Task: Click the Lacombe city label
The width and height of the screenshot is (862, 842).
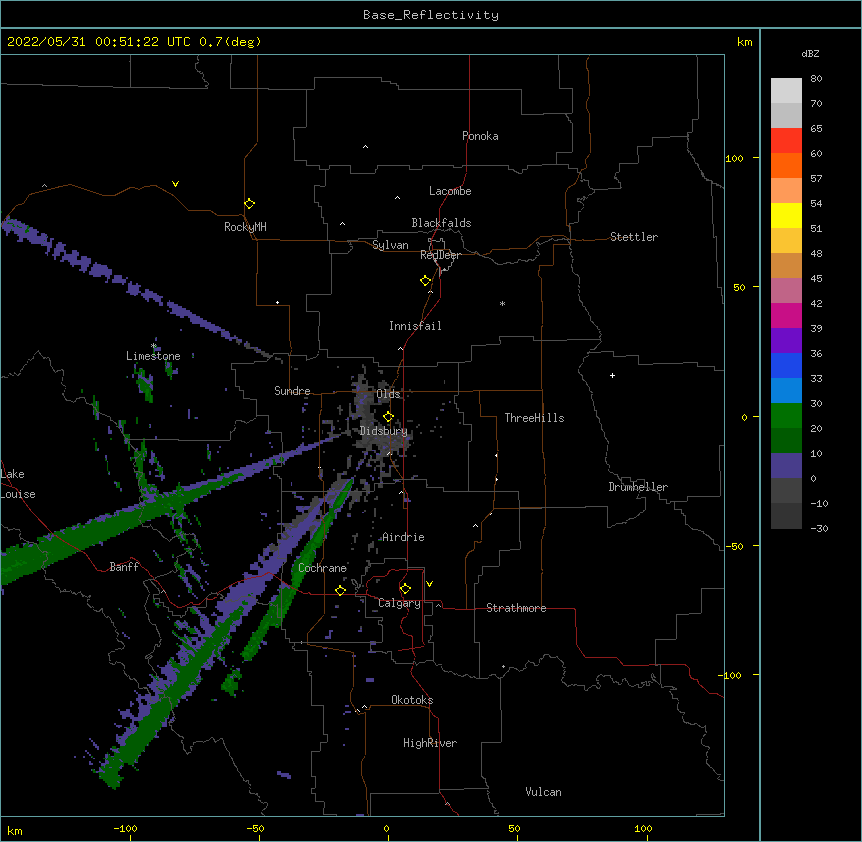Action: point(450,191)
